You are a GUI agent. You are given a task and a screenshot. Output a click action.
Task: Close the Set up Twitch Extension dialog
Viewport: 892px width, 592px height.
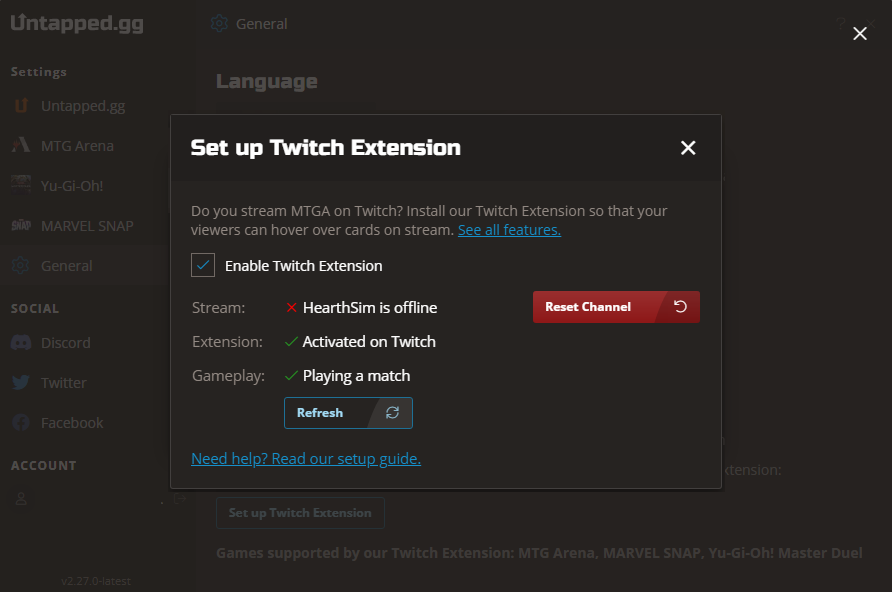[x=688, y=148]
